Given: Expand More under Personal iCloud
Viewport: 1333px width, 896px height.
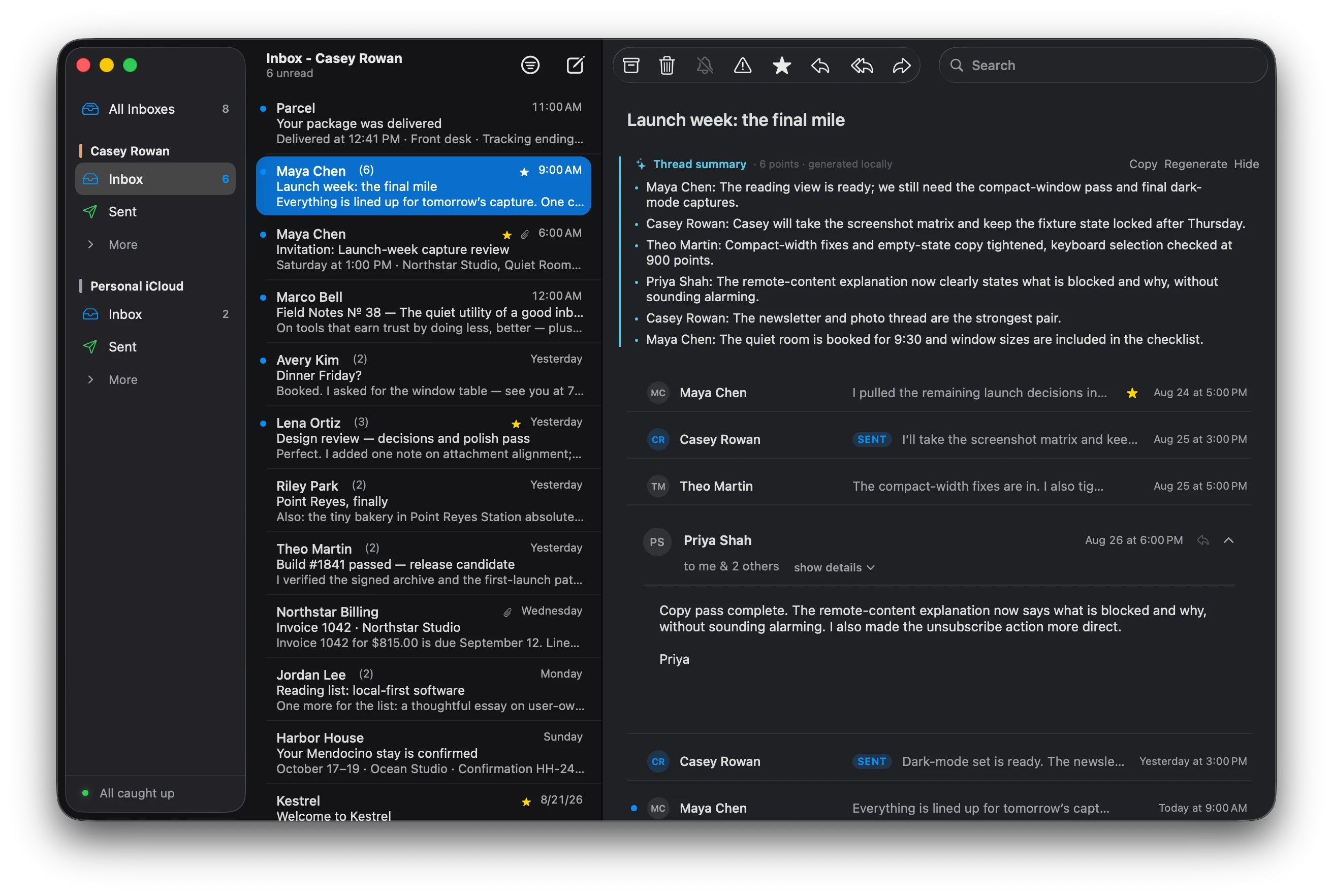Looking at the screenshot, I should (x=155, y=379).
